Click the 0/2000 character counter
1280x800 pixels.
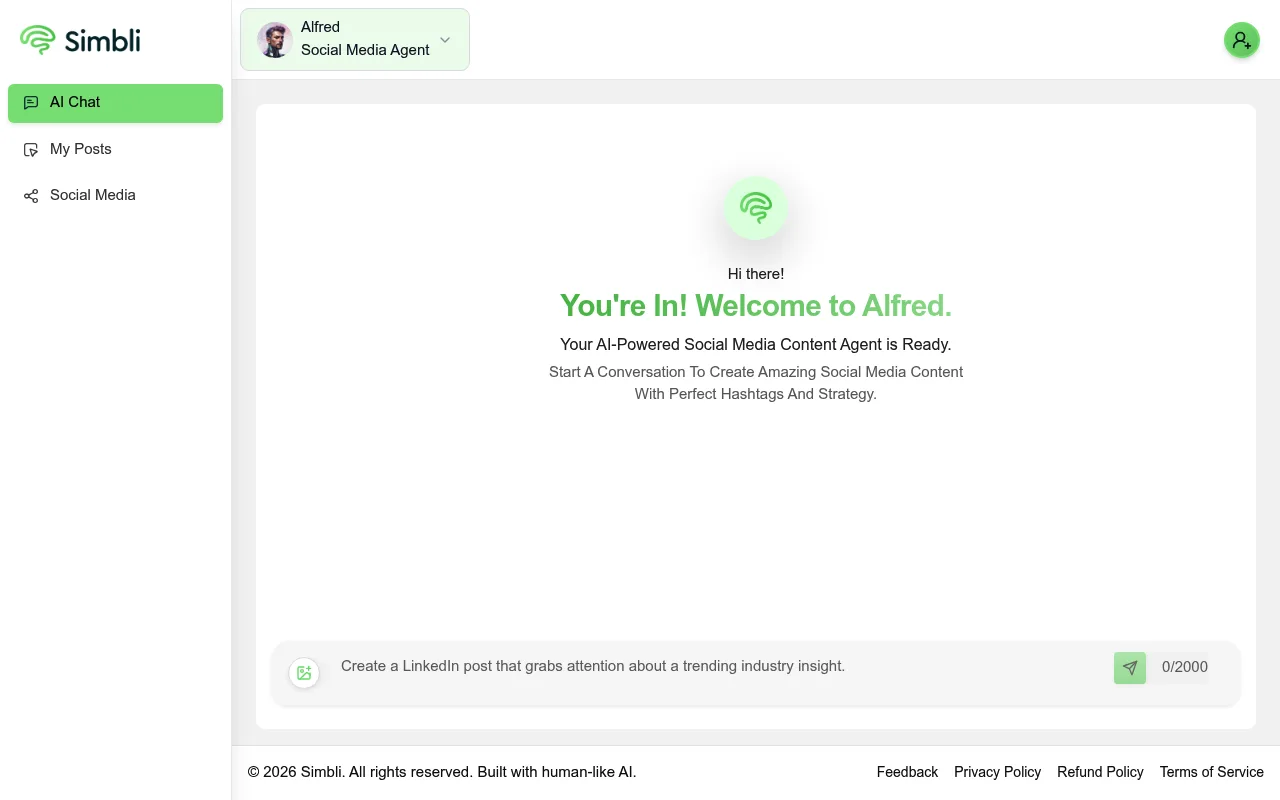tap(1185, 667)
